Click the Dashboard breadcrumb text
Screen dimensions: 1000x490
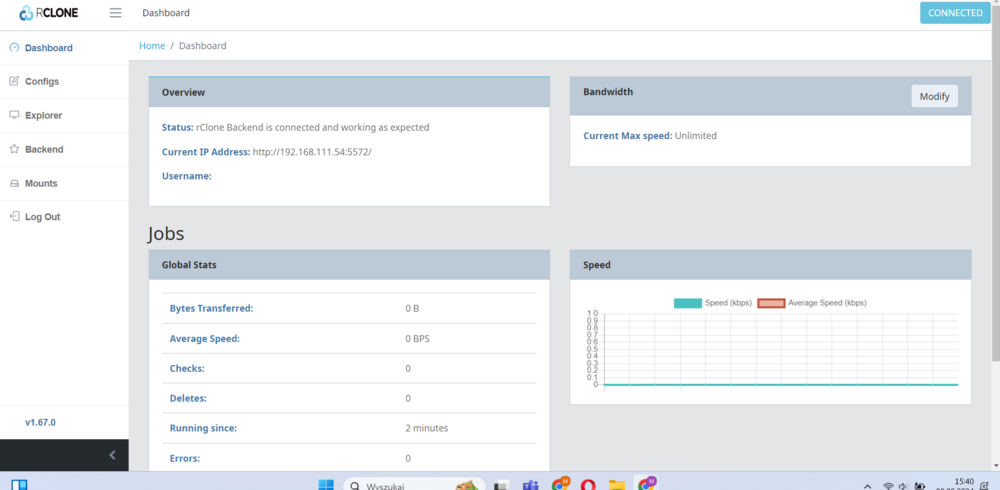coord(202,46)
